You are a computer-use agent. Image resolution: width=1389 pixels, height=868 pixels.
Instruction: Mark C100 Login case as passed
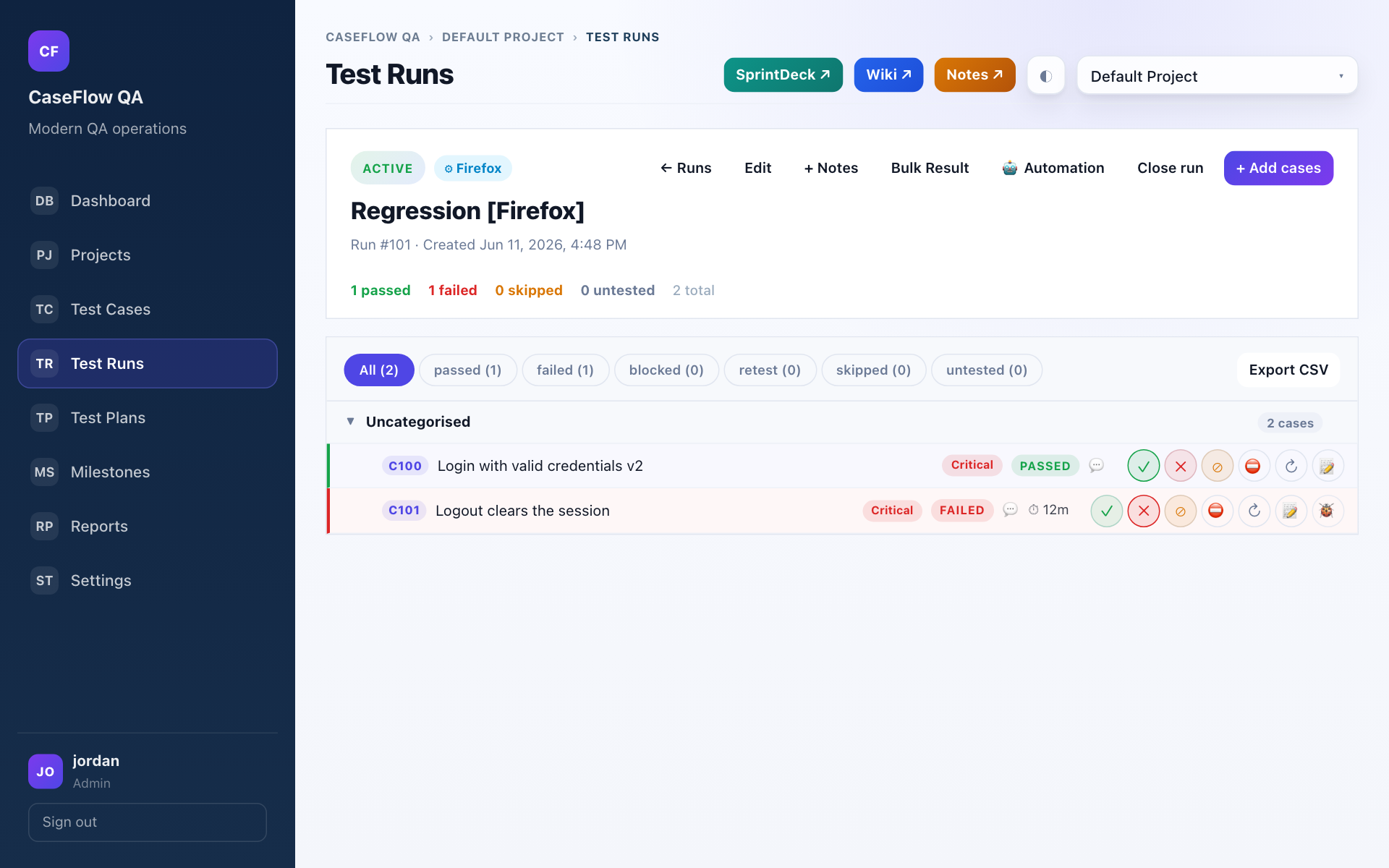pos(1143,466)
